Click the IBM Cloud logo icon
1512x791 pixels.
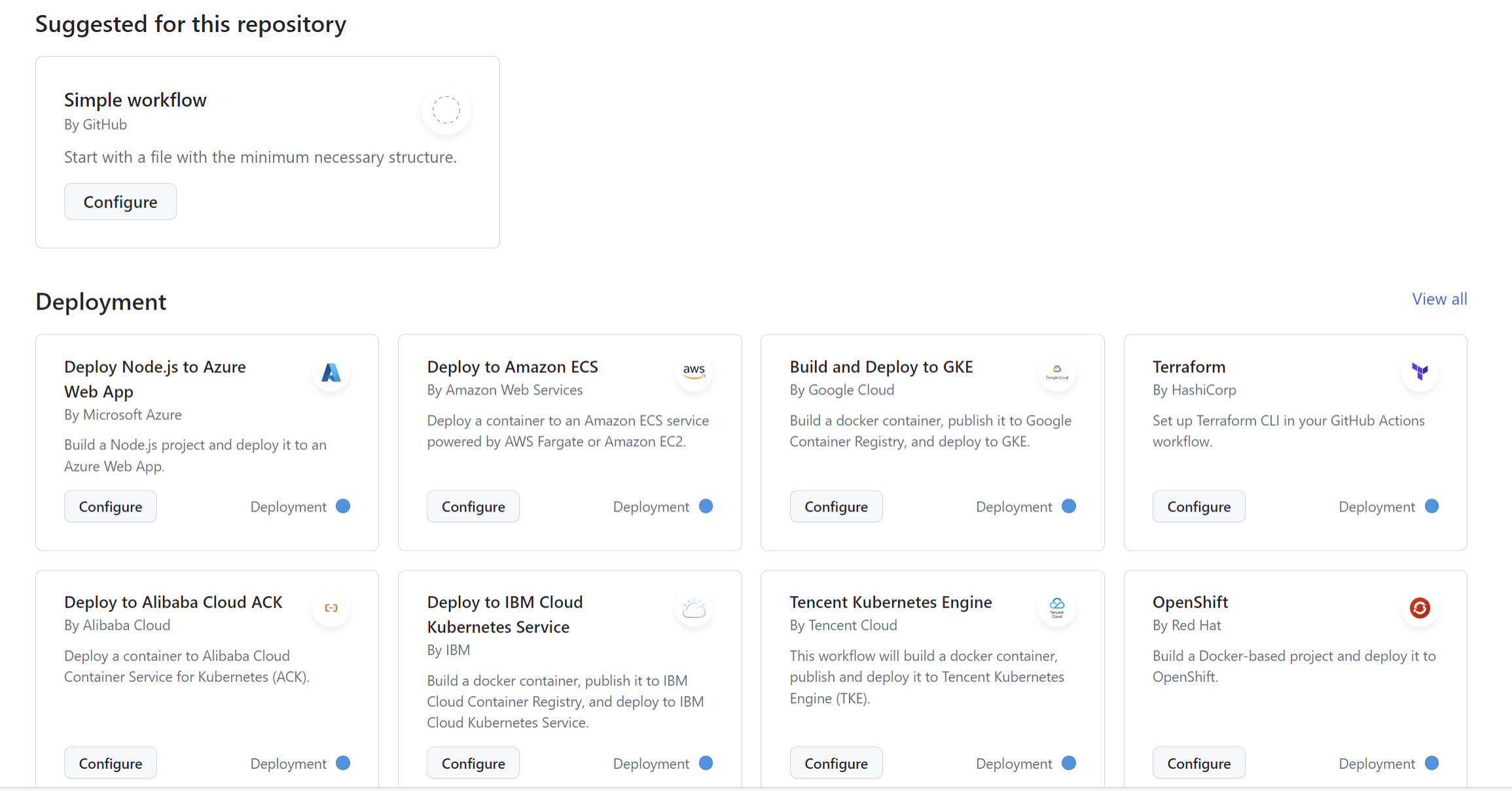pyautogui.click(x=694, y=609)
